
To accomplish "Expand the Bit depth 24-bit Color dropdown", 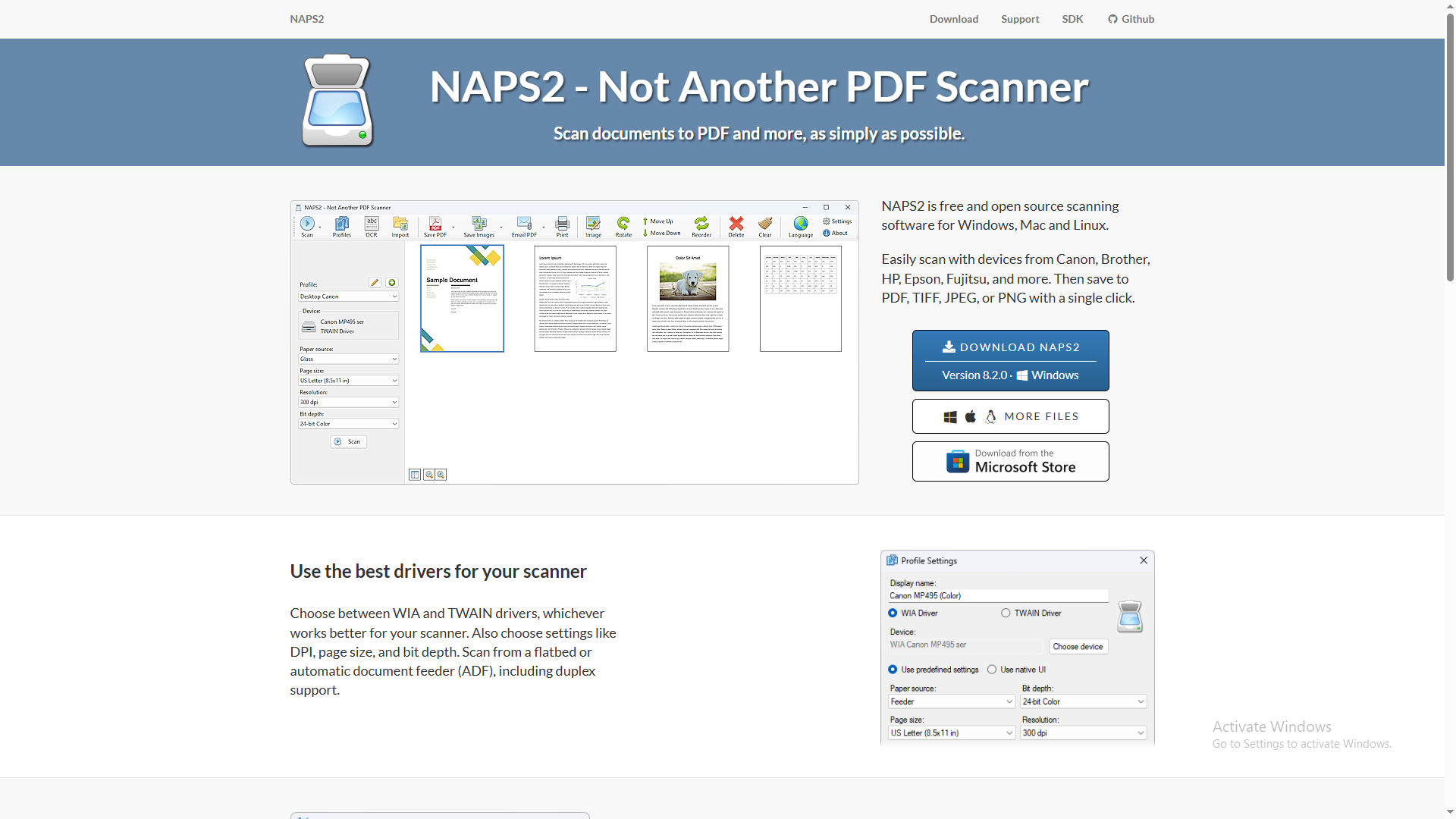I will (x=1083, y=701).
